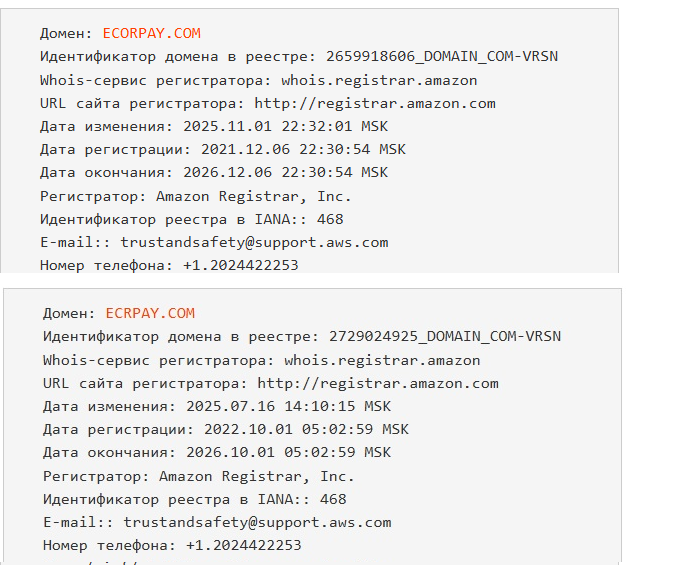Screen dimensions: 683x565
Task: Click registry ID 2659918606_DOMAIN_COM-VRSN
Action: pyautogui.click(x=435, y=56)
